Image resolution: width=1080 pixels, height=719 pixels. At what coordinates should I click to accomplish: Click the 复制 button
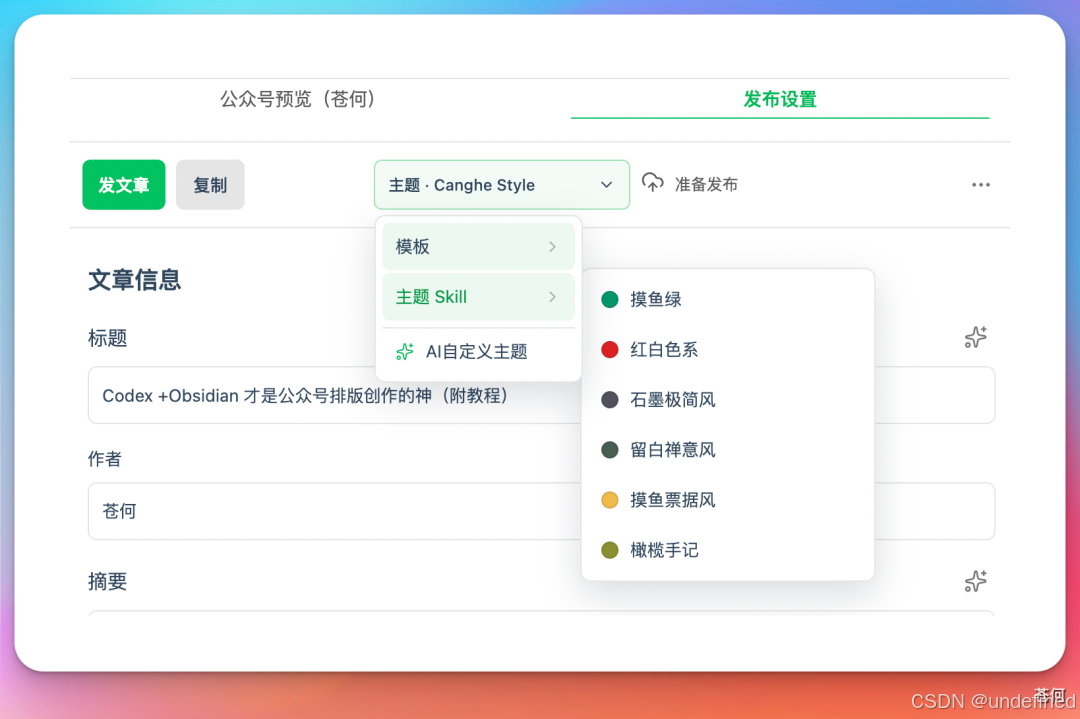(x=210, y=185)
